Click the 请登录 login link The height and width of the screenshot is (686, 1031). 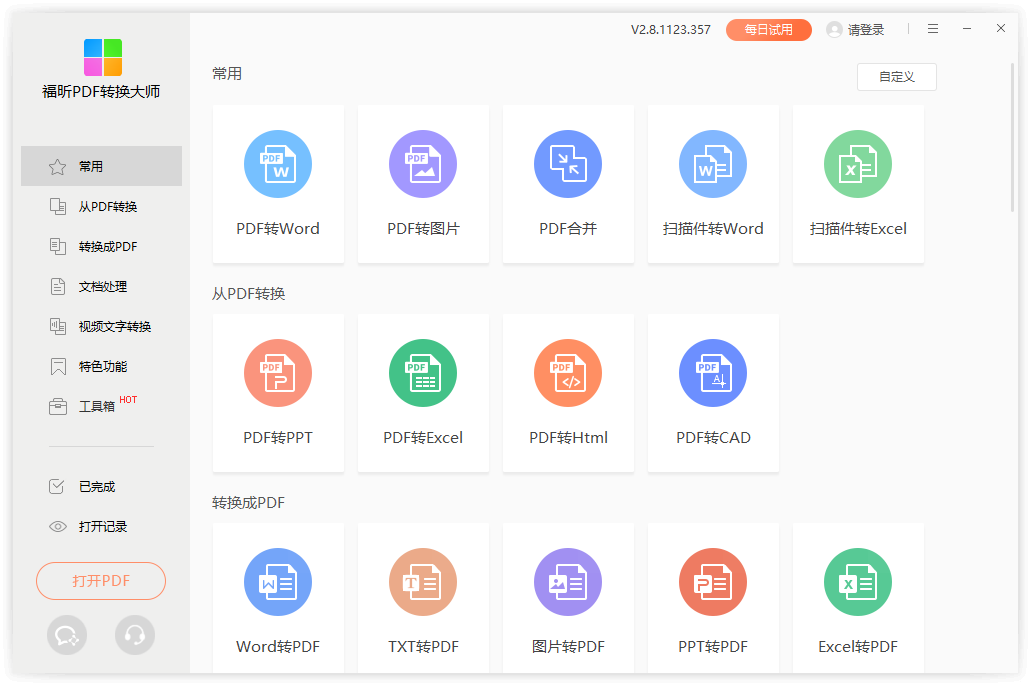coord(865,30)
